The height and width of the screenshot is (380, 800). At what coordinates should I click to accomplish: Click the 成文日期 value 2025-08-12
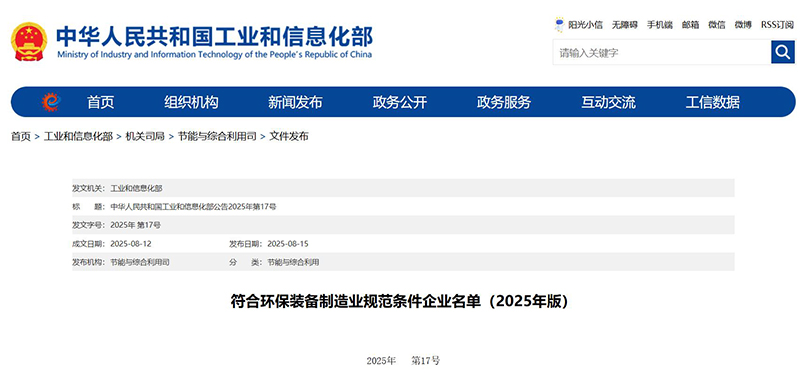click(x=131, y=244)
